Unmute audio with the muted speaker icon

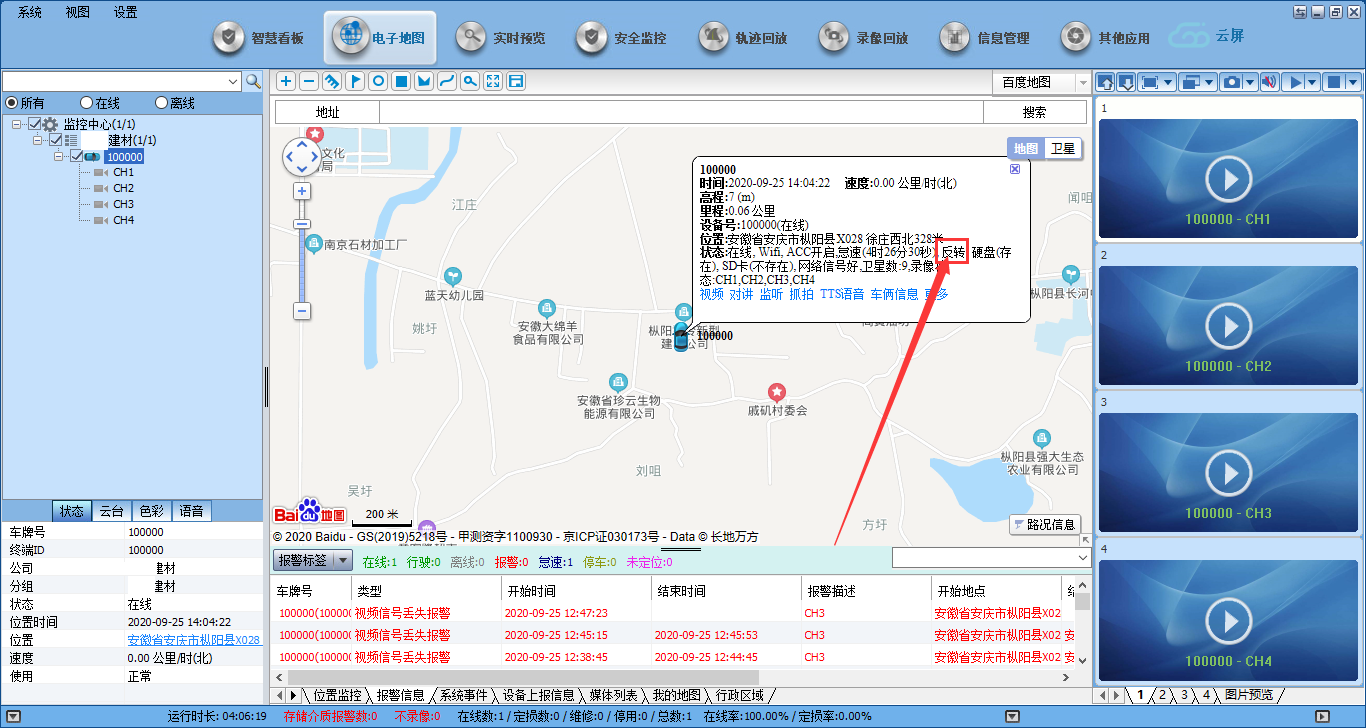click(1269, 81)
